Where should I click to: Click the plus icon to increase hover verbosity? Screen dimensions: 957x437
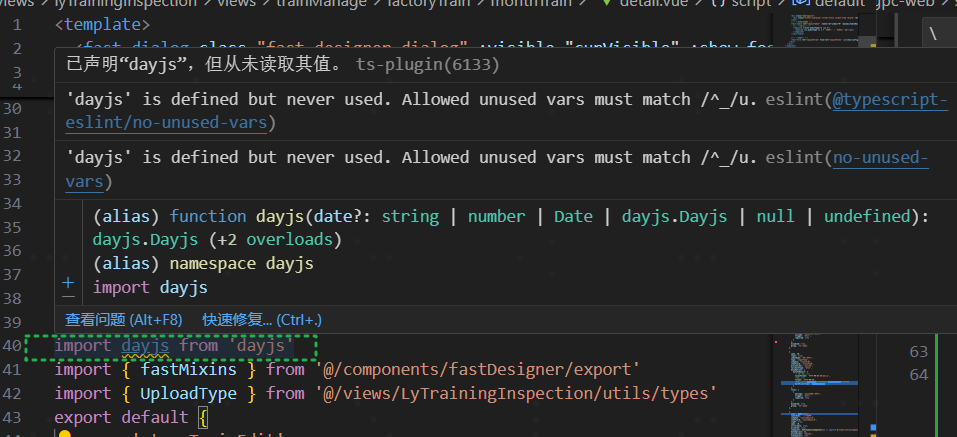click(68, 281)
